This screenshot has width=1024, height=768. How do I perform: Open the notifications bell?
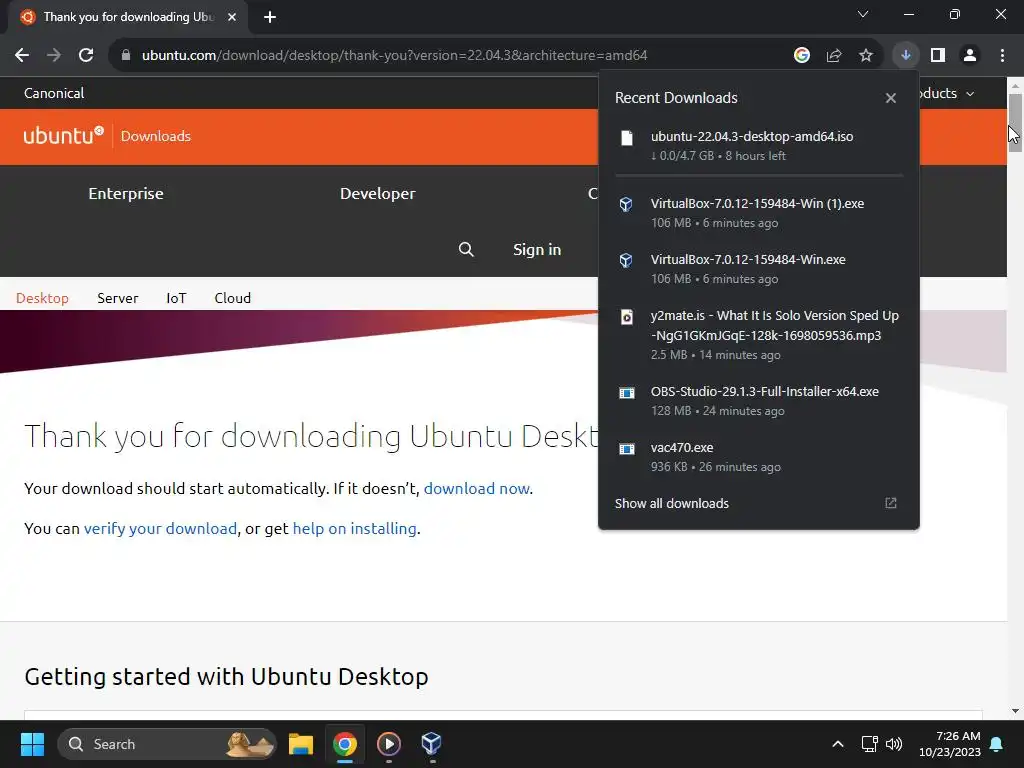[x=997, y=744]
